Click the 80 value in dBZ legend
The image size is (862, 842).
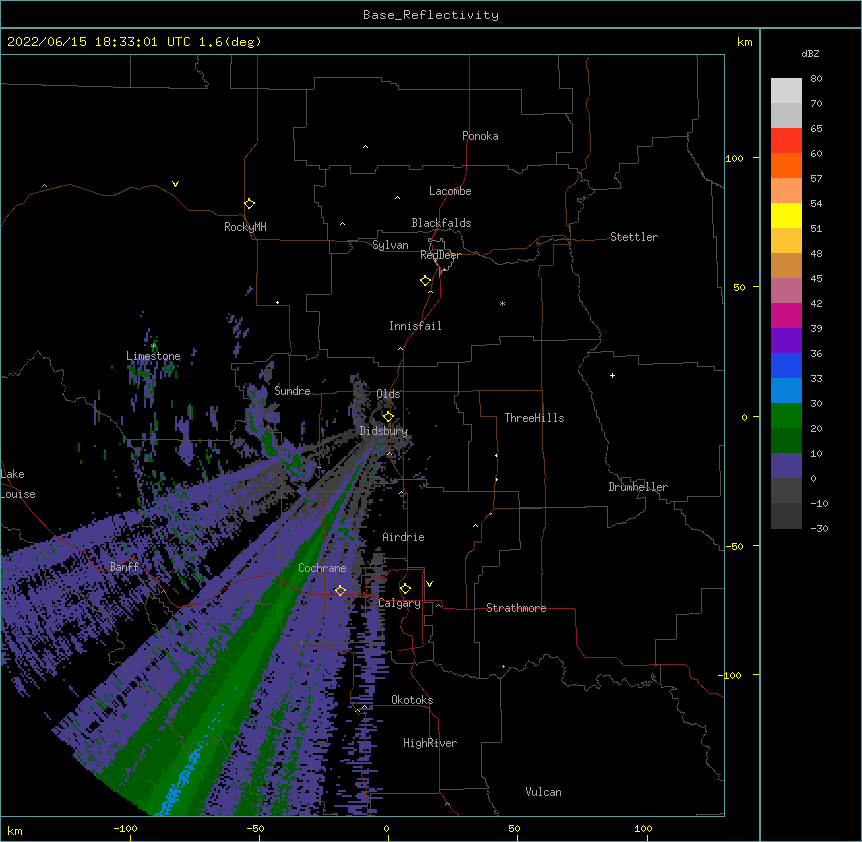[816, 79]
